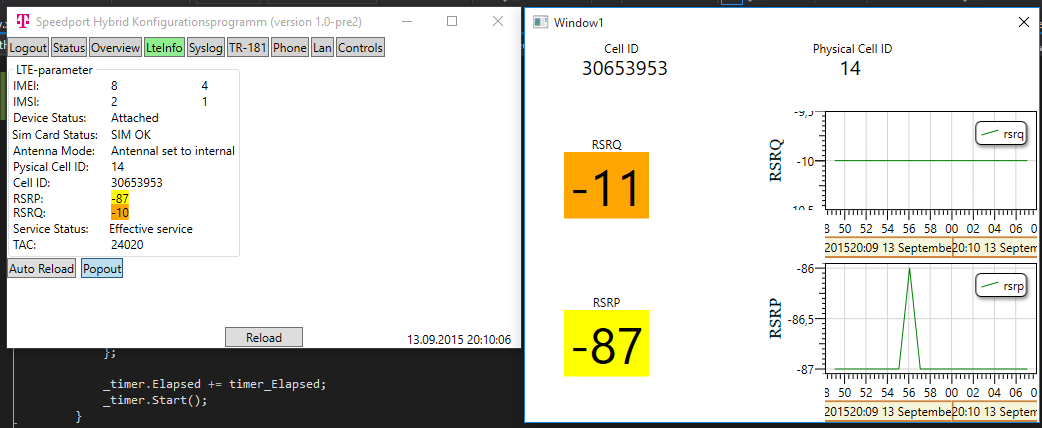The height and width of the screenshot is (428, 1042).
Task: Click the TAC value 24020
Action: click(128, 245)
